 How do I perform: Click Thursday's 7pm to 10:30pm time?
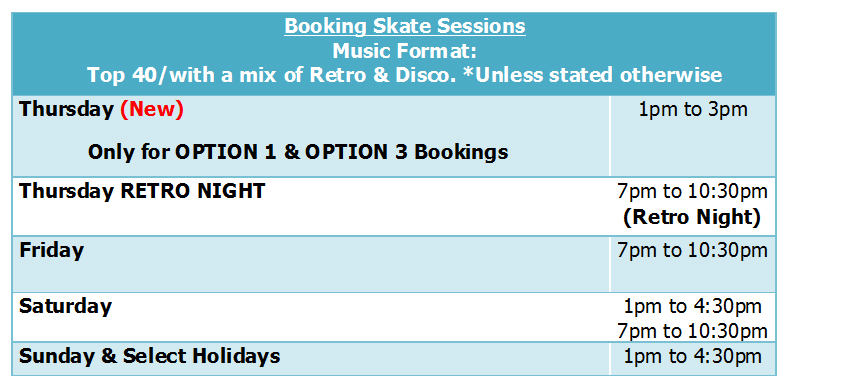(x=693, y=191)
